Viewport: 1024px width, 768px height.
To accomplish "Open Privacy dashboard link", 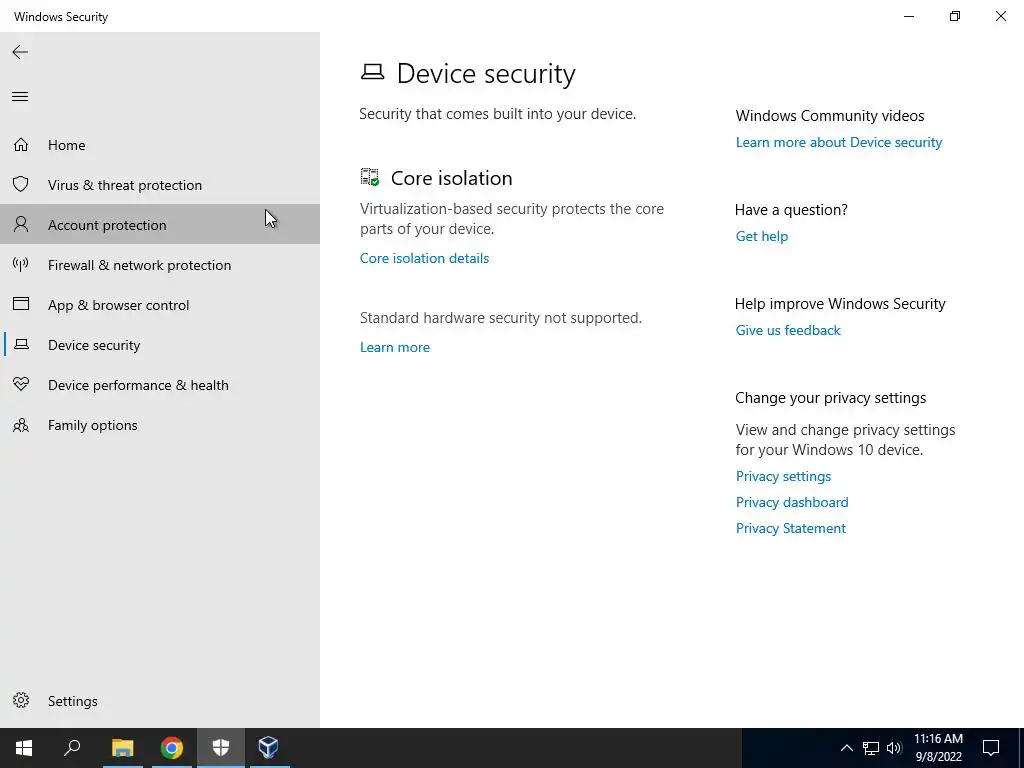I will coord(792,502).
